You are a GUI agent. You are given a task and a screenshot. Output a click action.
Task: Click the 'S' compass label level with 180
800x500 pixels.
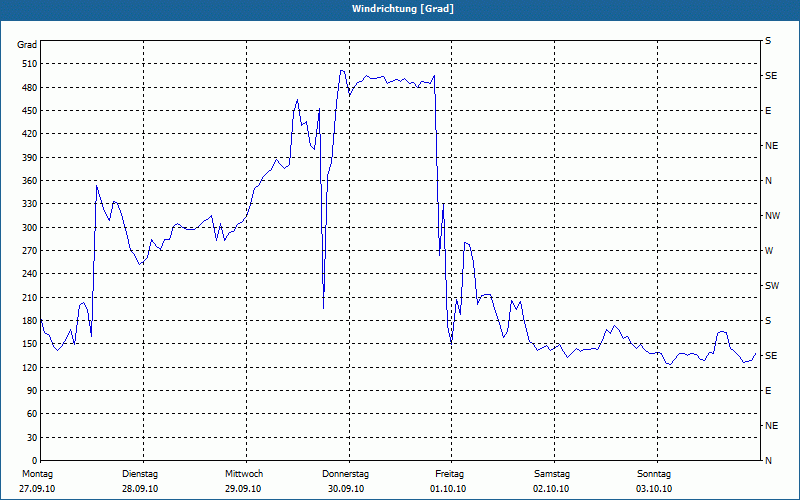pyautogui.click(x=768, y=321)
